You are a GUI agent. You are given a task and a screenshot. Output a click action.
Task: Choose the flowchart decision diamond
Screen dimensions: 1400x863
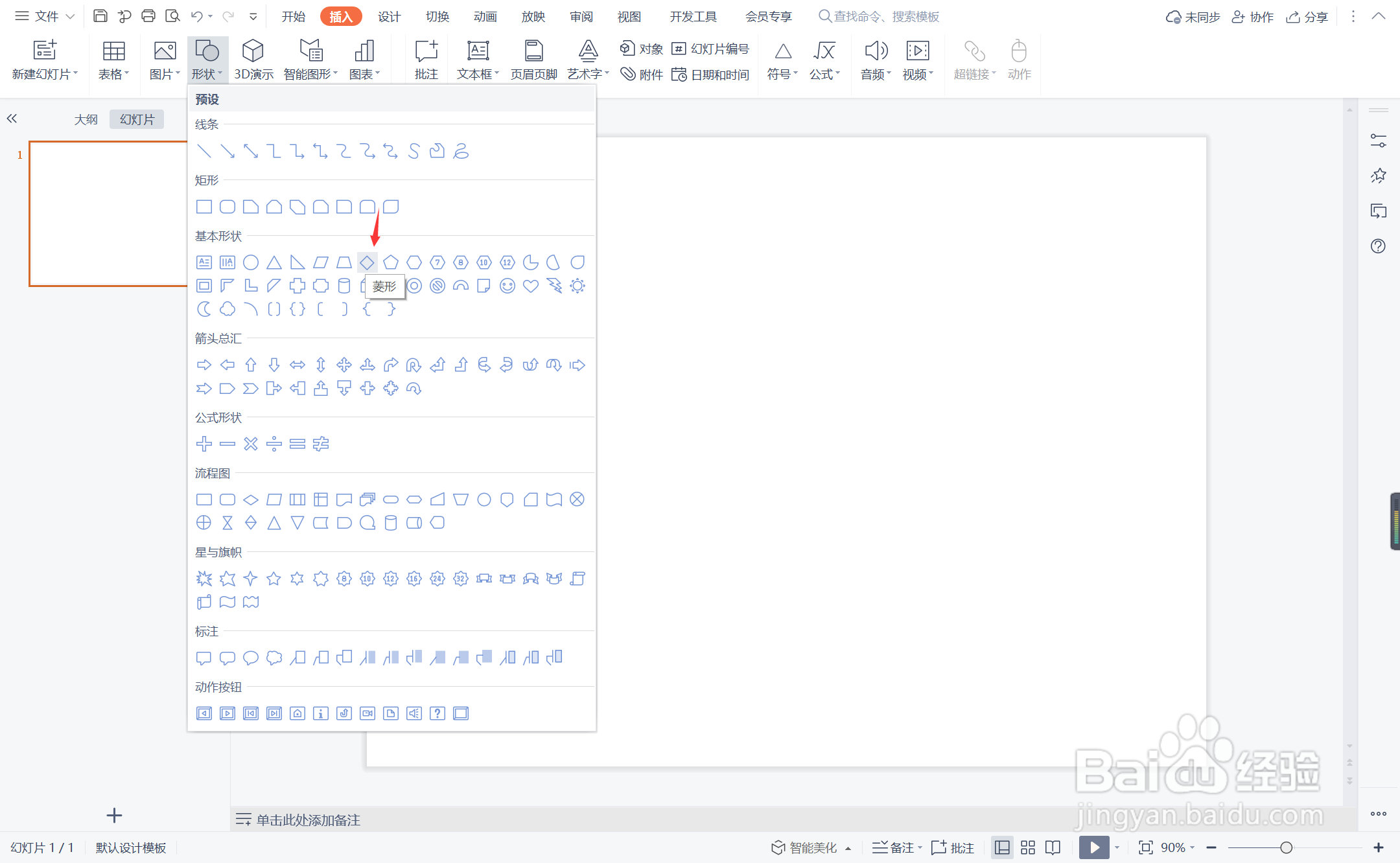(251, 500)
